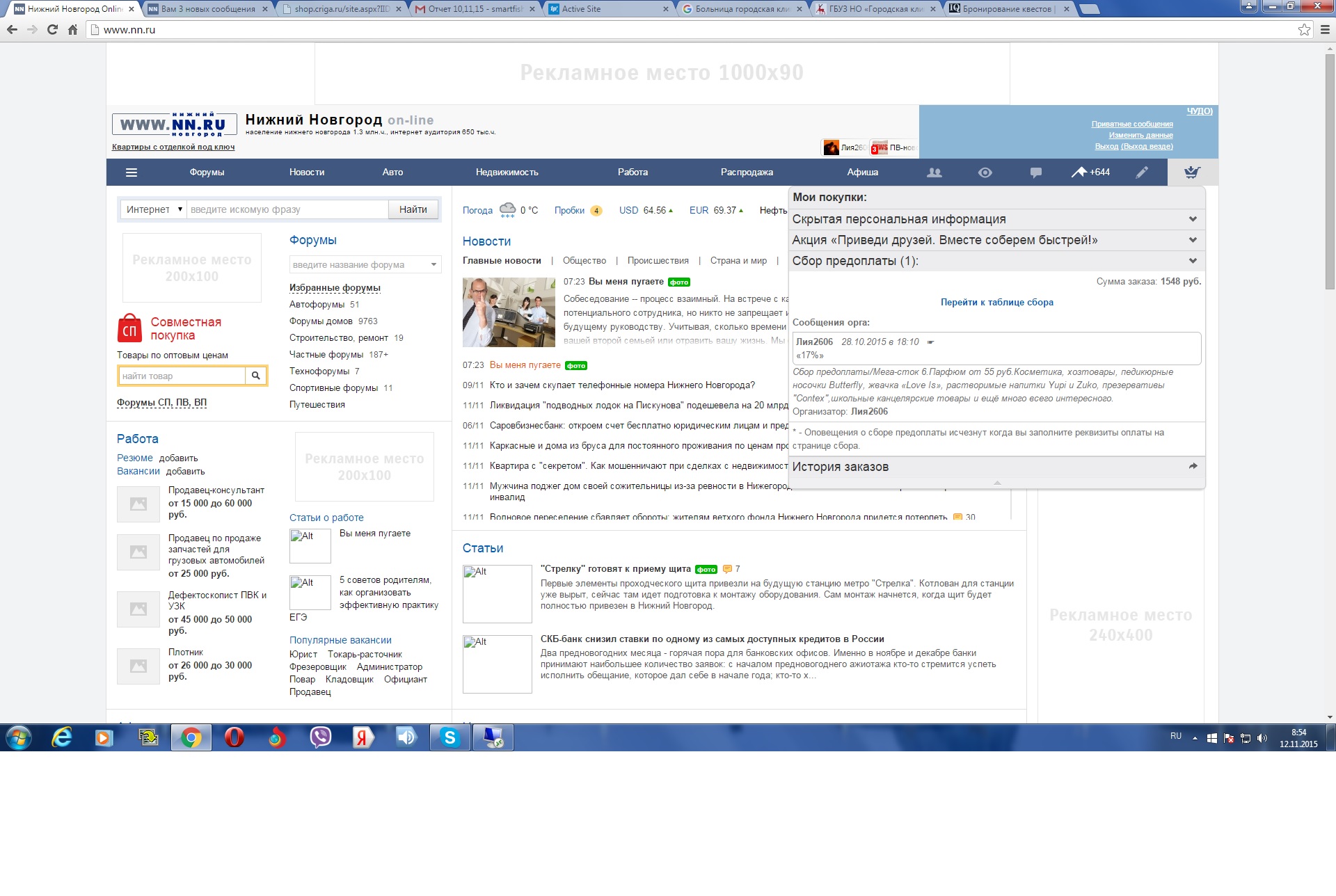Click the eye icon in navigation bar

point(985,173)
